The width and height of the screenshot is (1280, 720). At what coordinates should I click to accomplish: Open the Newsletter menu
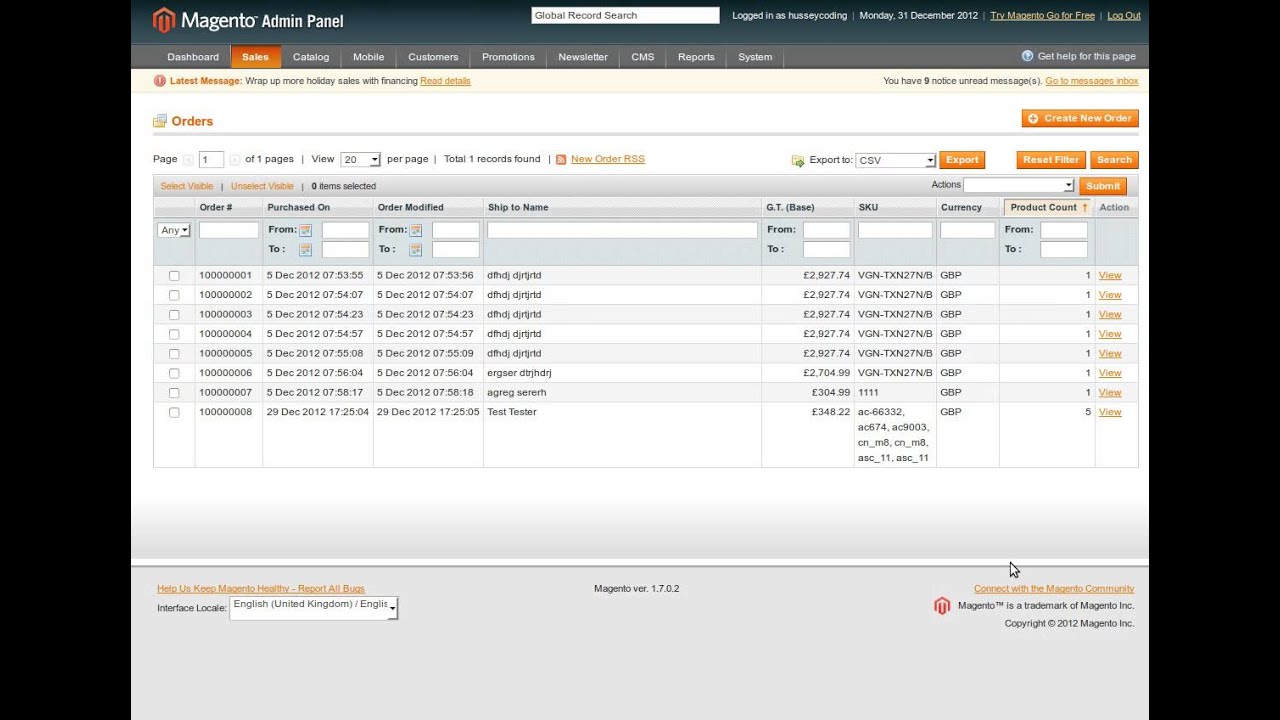(x=583, y=57)
